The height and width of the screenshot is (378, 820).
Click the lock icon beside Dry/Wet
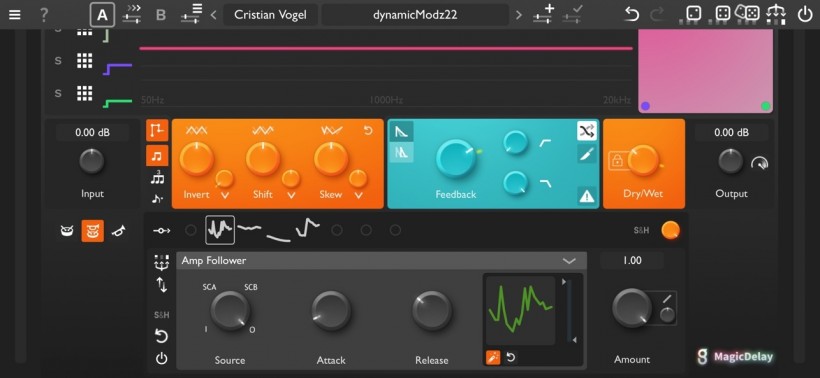pyautogui.click(x=617, y=162)
